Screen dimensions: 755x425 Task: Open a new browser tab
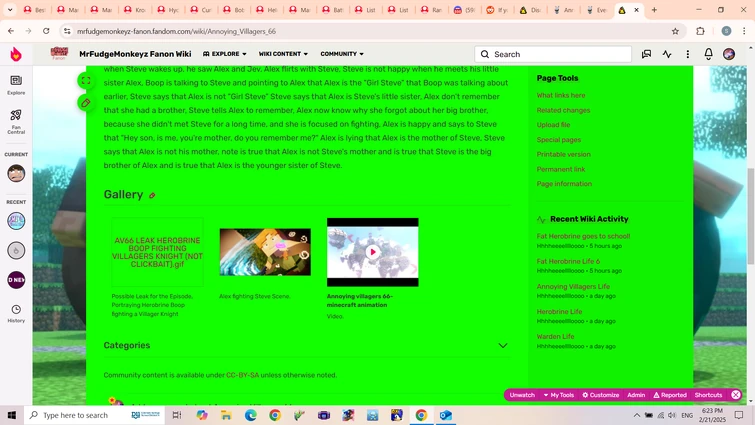pos(654,10)
